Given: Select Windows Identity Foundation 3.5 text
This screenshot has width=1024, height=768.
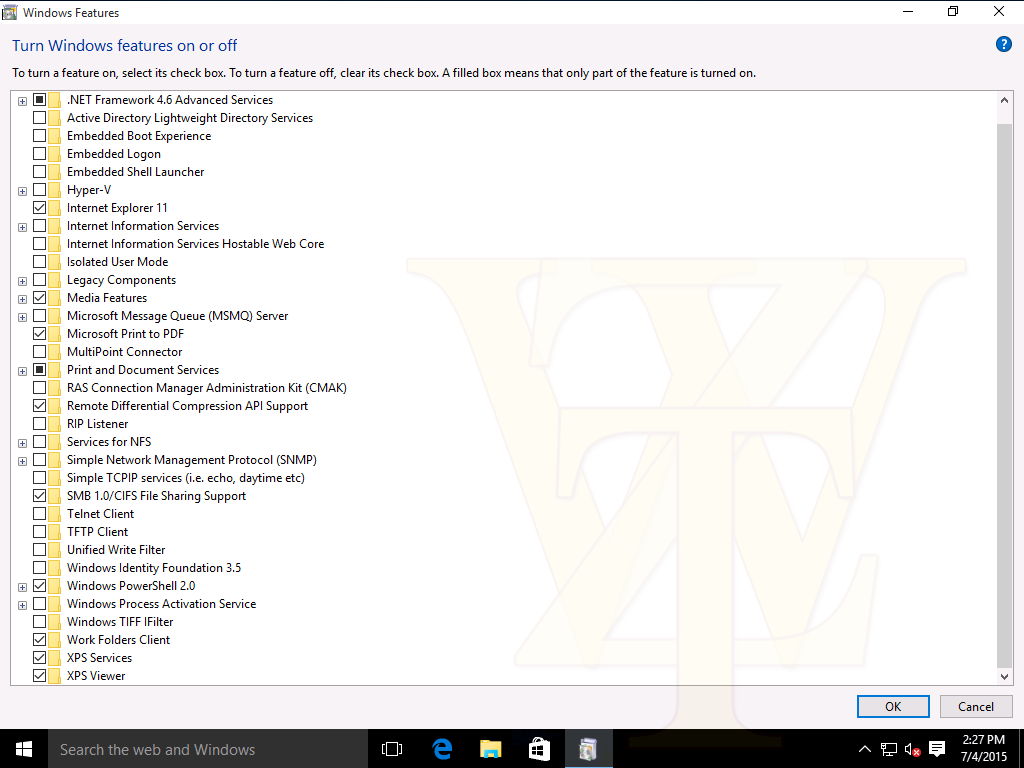Looking at the screenshot, I should pos(154,568).
